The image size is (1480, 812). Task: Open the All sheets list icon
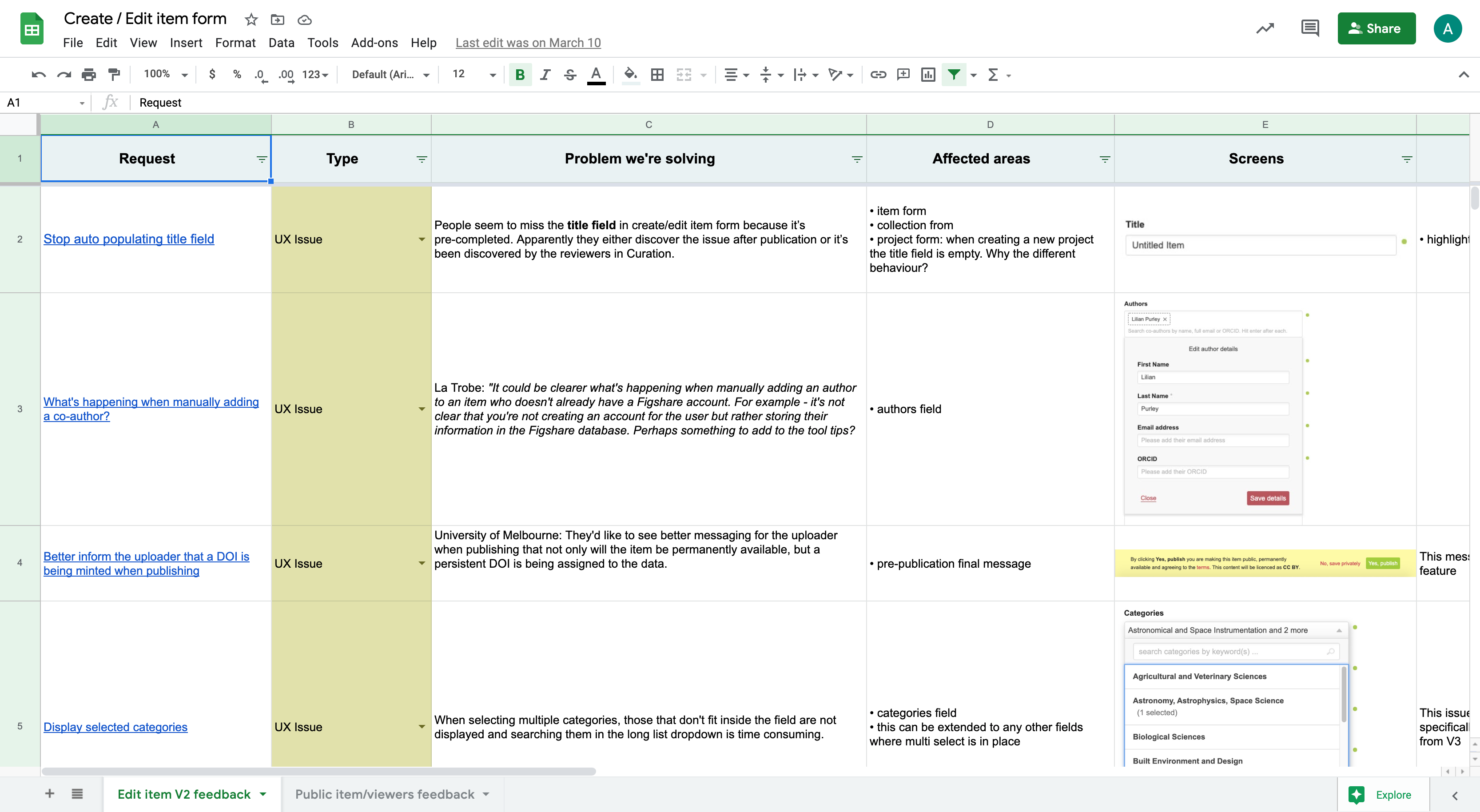77,794
